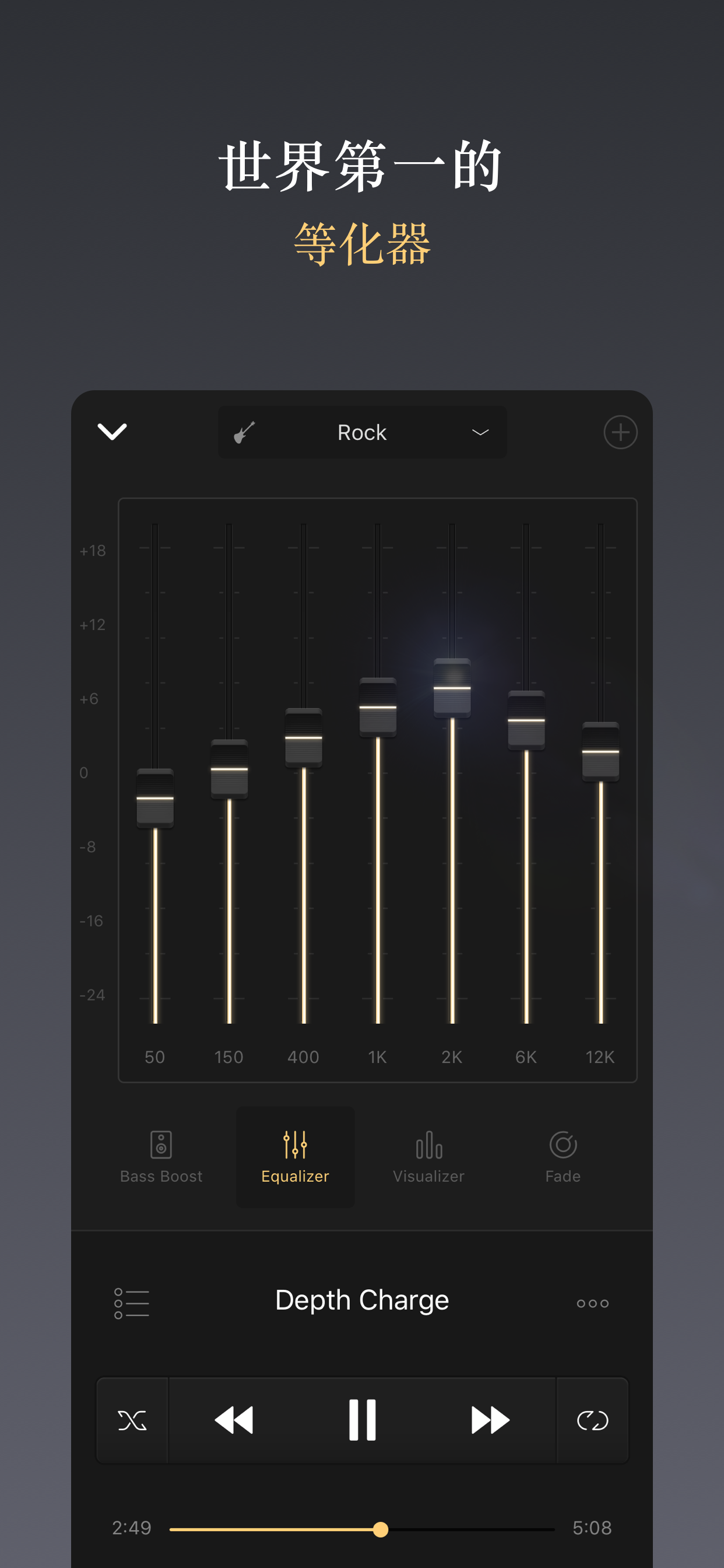Click the playback progress knob
This screenshot has height=1568, width=724.
coord(380,1529)
